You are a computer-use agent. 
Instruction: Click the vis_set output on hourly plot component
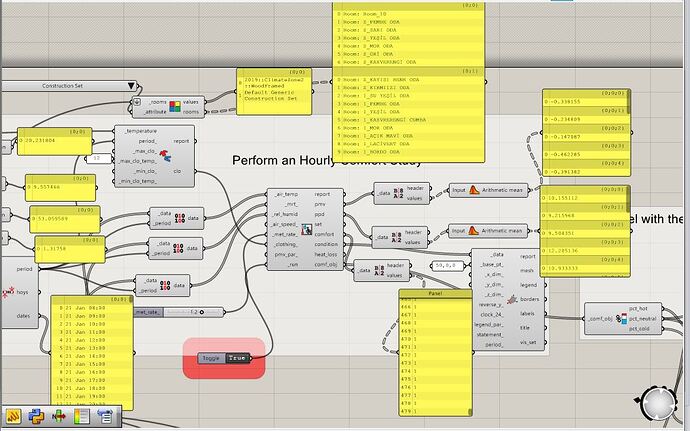(x=528, y=342)
